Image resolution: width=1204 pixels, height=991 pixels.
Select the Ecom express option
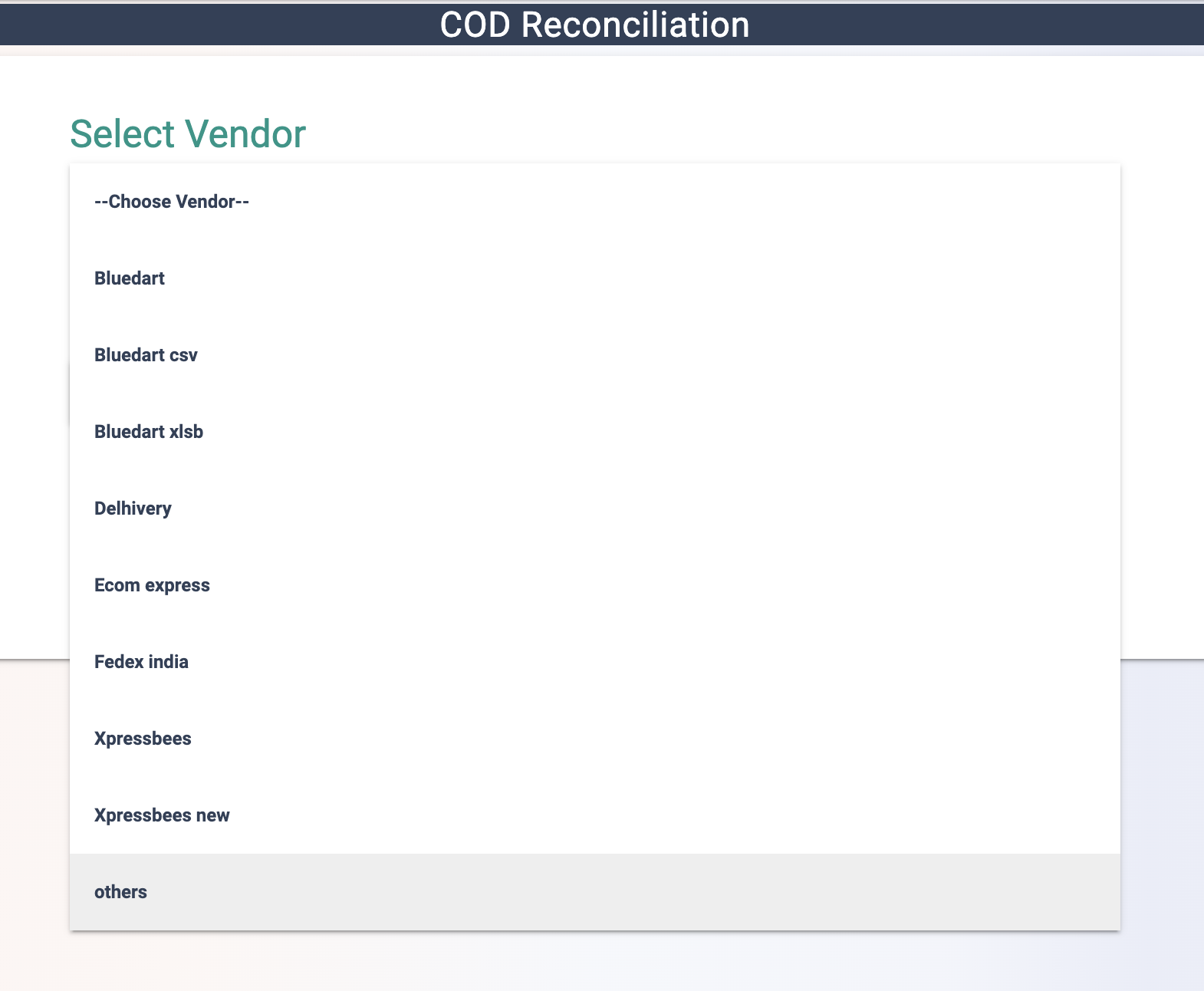(x=594, y=585)
